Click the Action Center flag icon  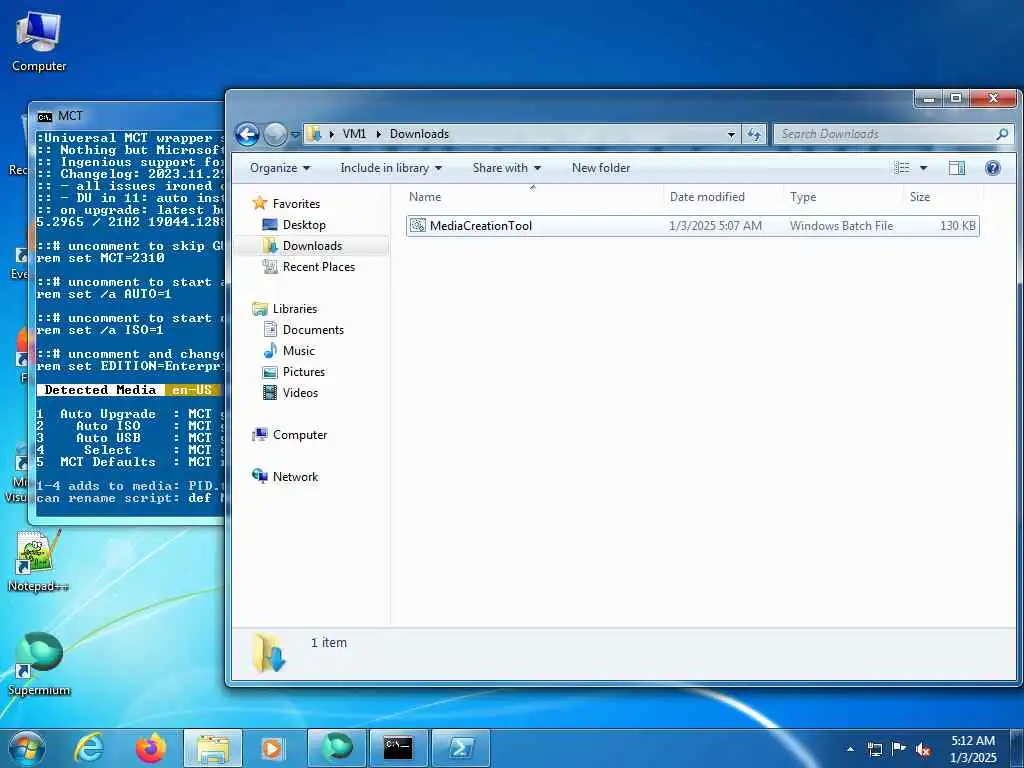click(899, 749)
